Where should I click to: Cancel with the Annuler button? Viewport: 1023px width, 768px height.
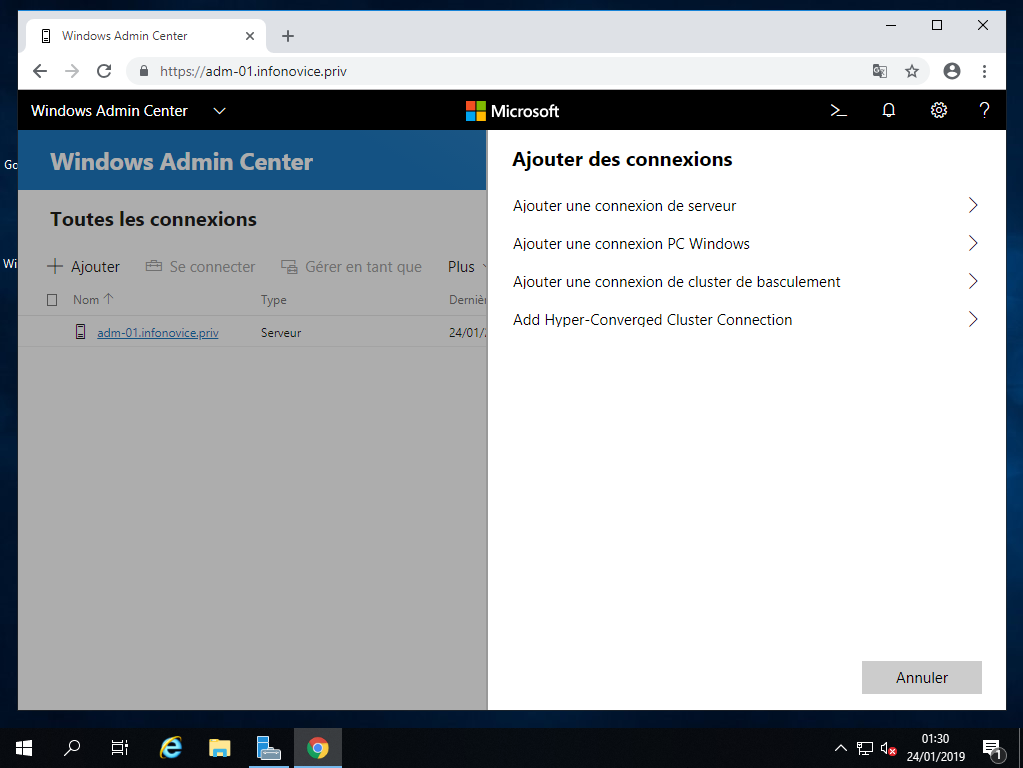[x=921, y=677]
